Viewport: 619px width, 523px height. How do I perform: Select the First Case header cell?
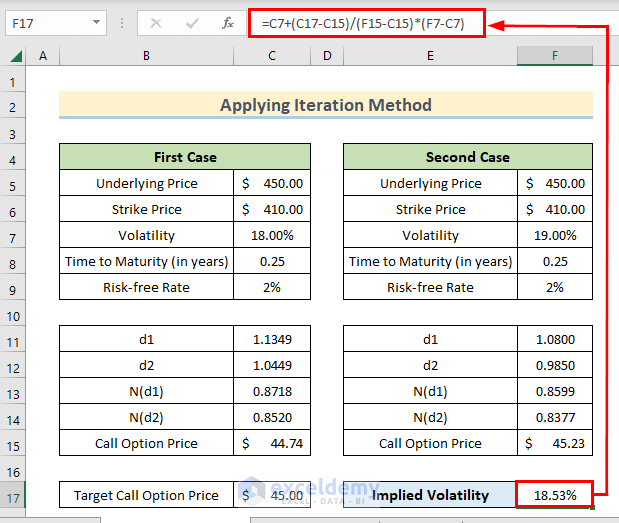click(x=185, y=157)
